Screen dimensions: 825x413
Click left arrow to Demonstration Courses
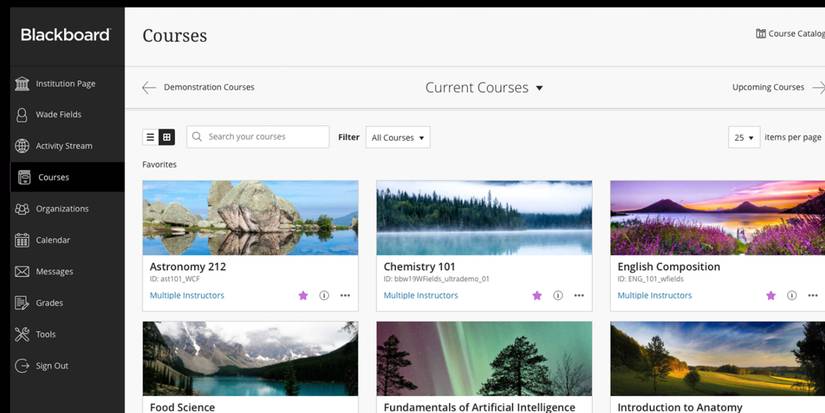click(x=149, y=87)
